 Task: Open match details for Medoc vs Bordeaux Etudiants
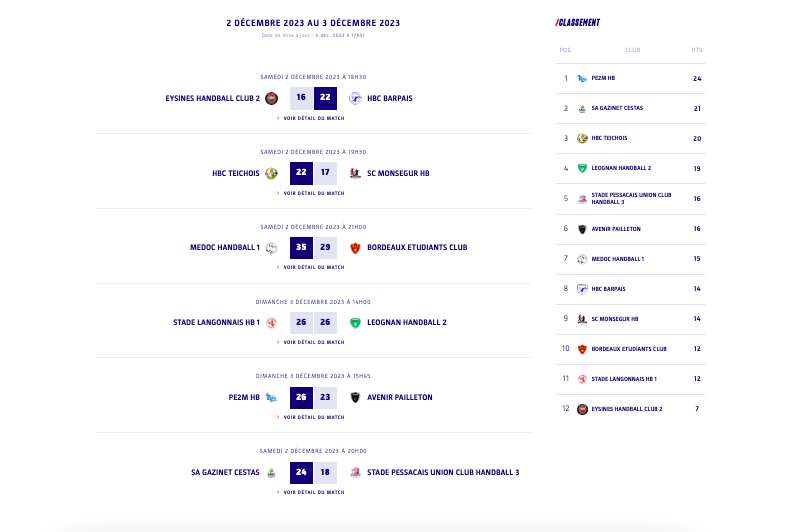[313, 267]
